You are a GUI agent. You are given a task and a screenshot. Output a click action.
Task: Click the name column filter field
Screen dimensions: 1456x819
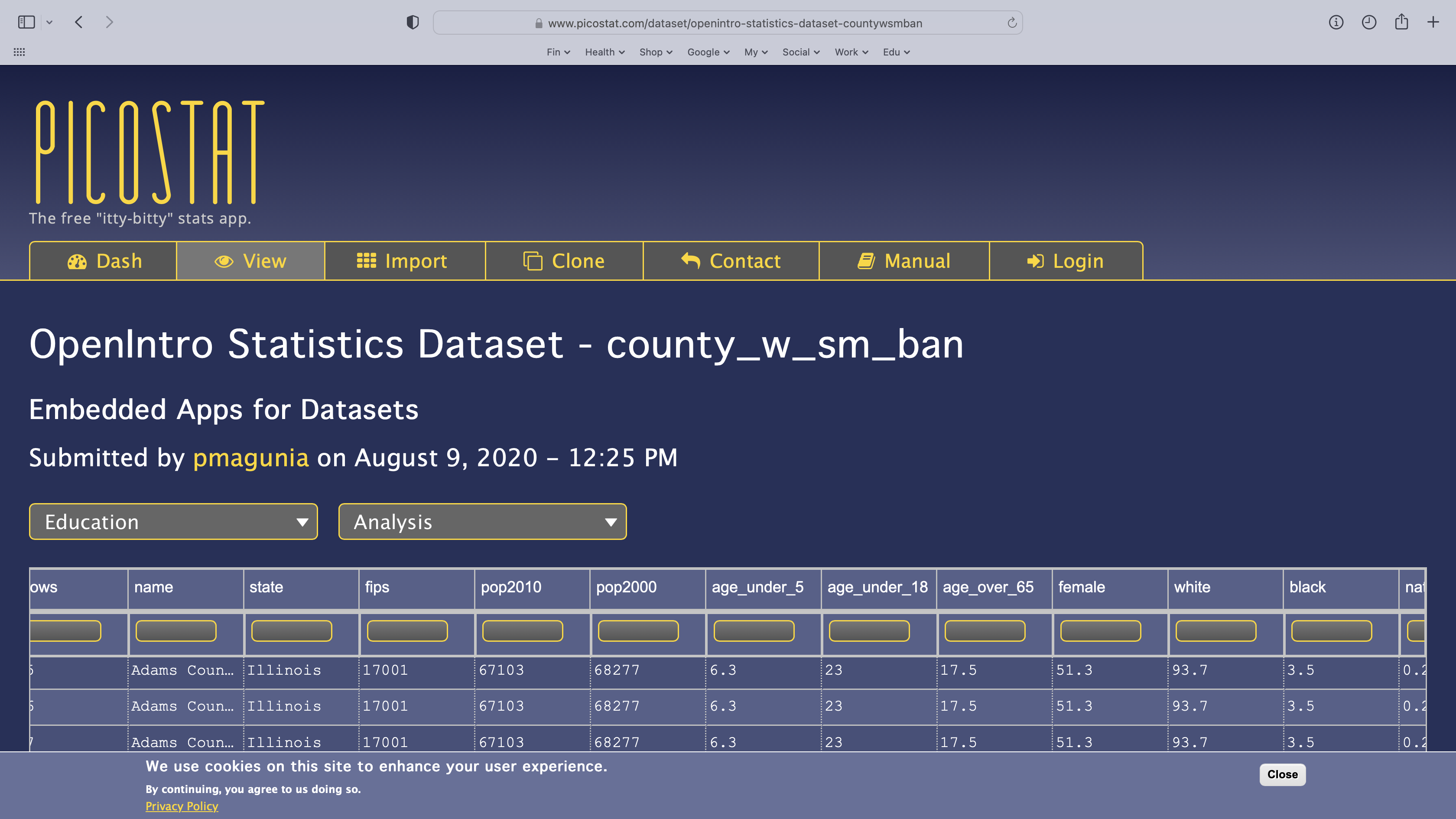click(176, 631)
